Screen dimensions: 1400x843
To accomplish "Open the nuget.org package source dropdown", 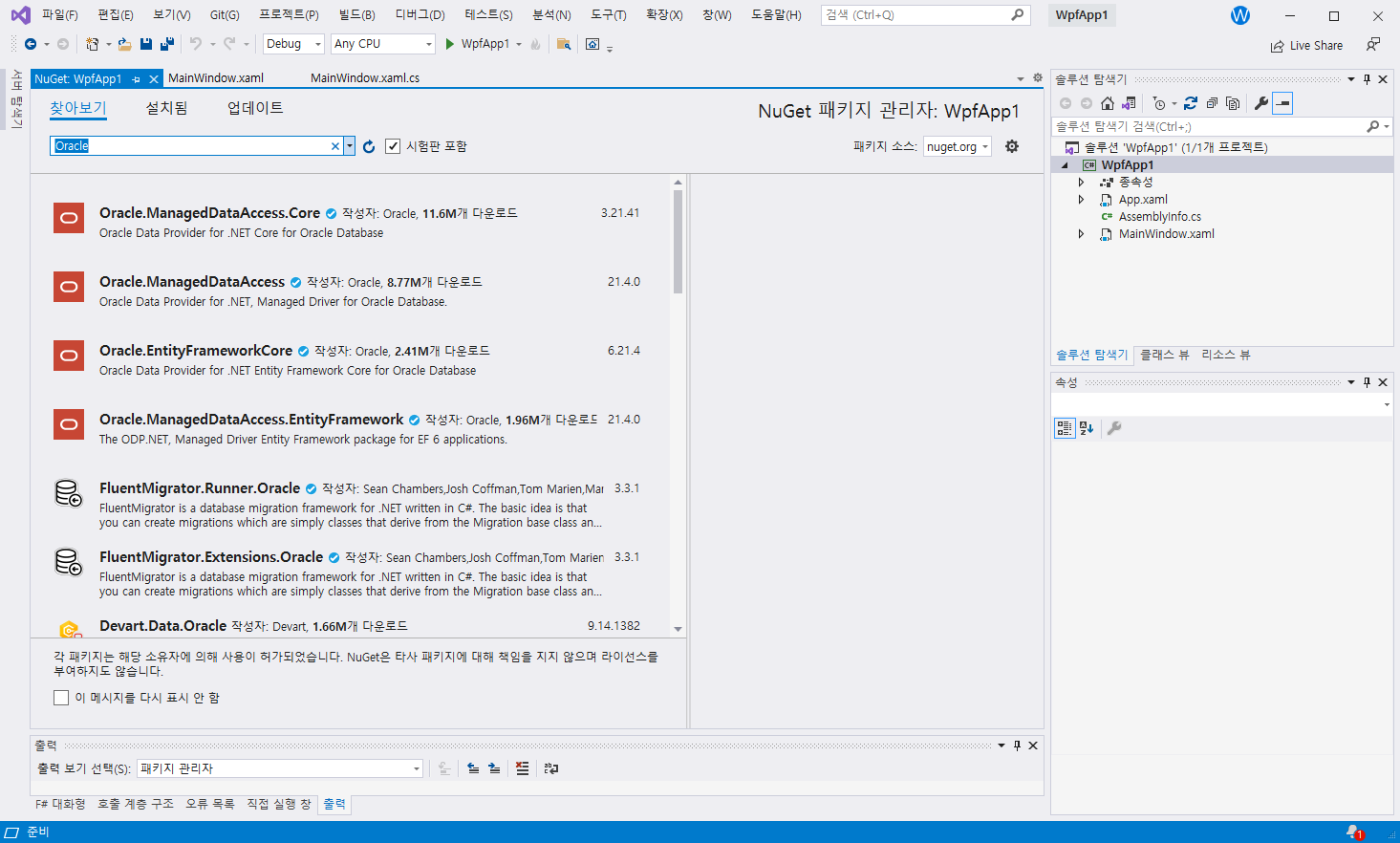I will (x=958, y=146).
